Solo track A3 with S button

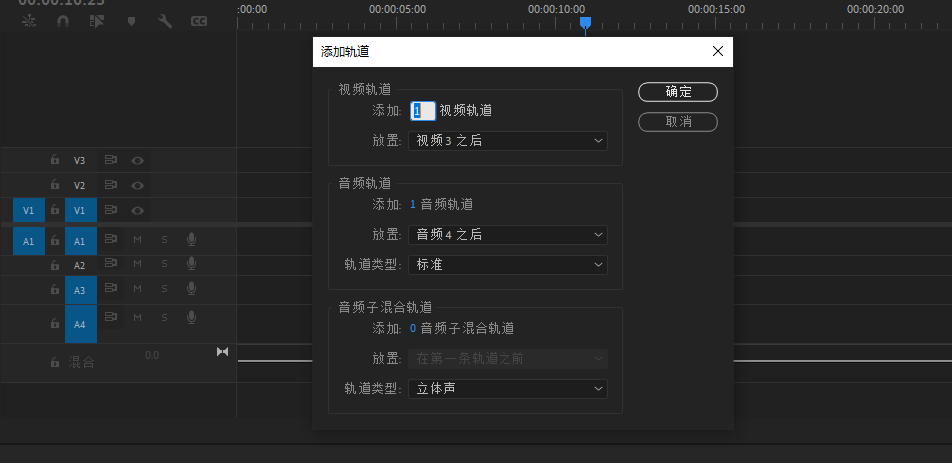(x=164, y=290)
